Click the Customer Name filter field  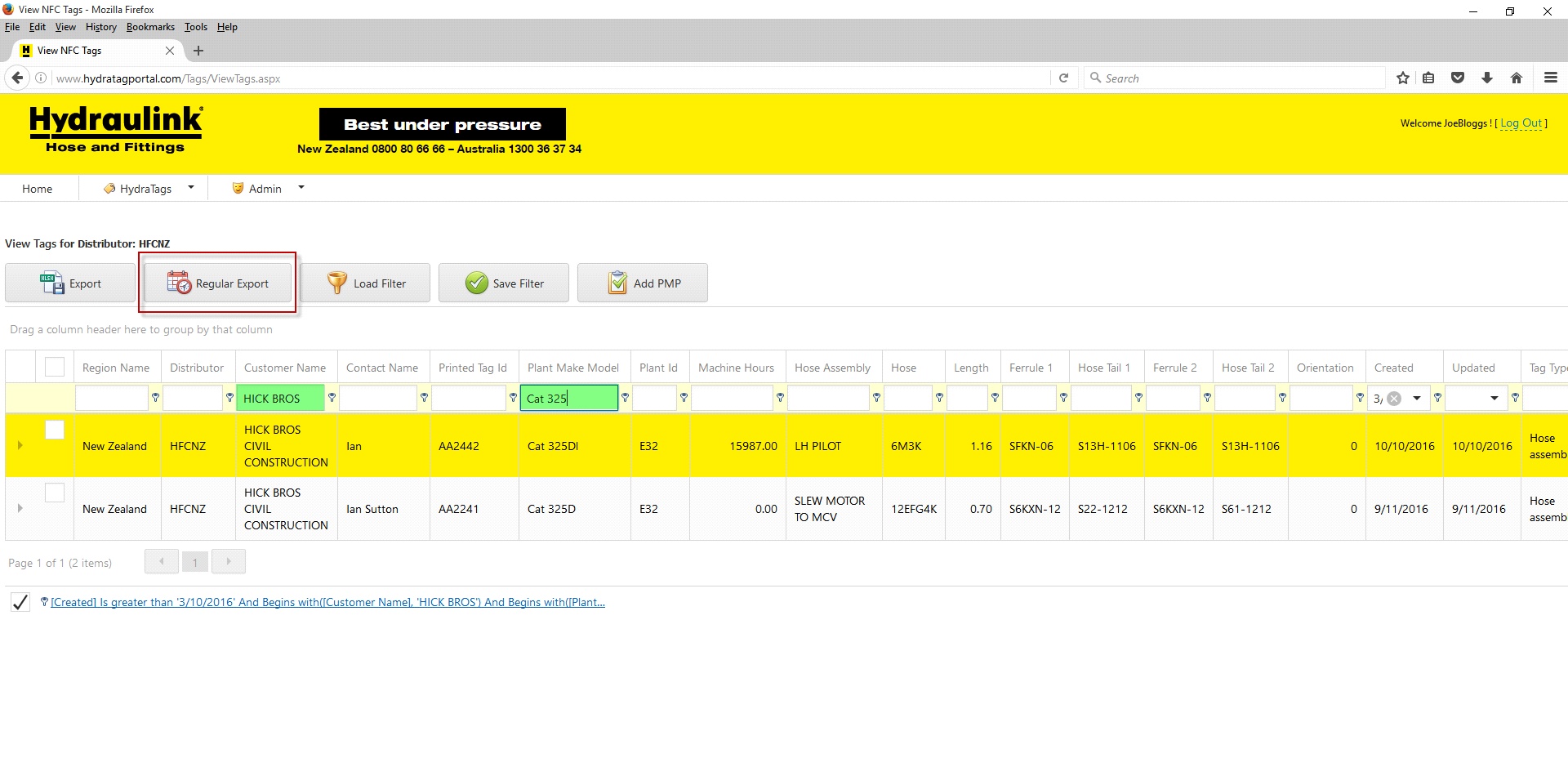point(280,399)
